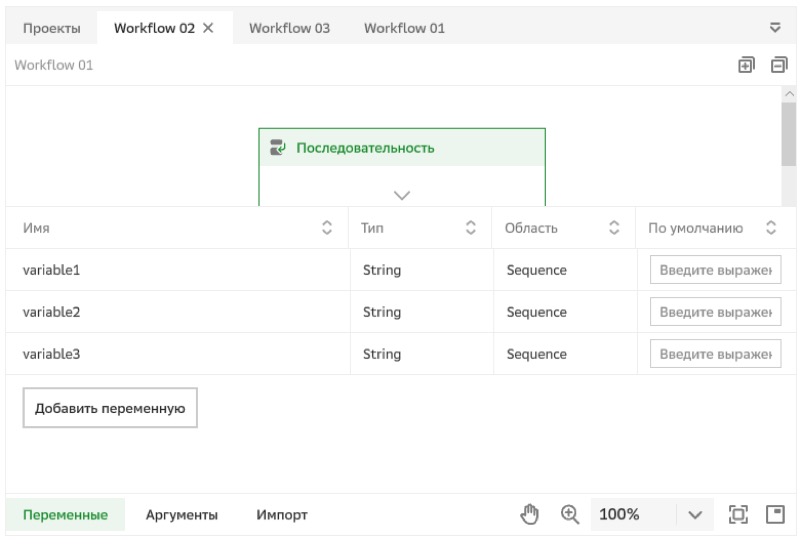Screen dimensions: 802x544
Task: Sort variables by Тип column
Action: (470, 229)
